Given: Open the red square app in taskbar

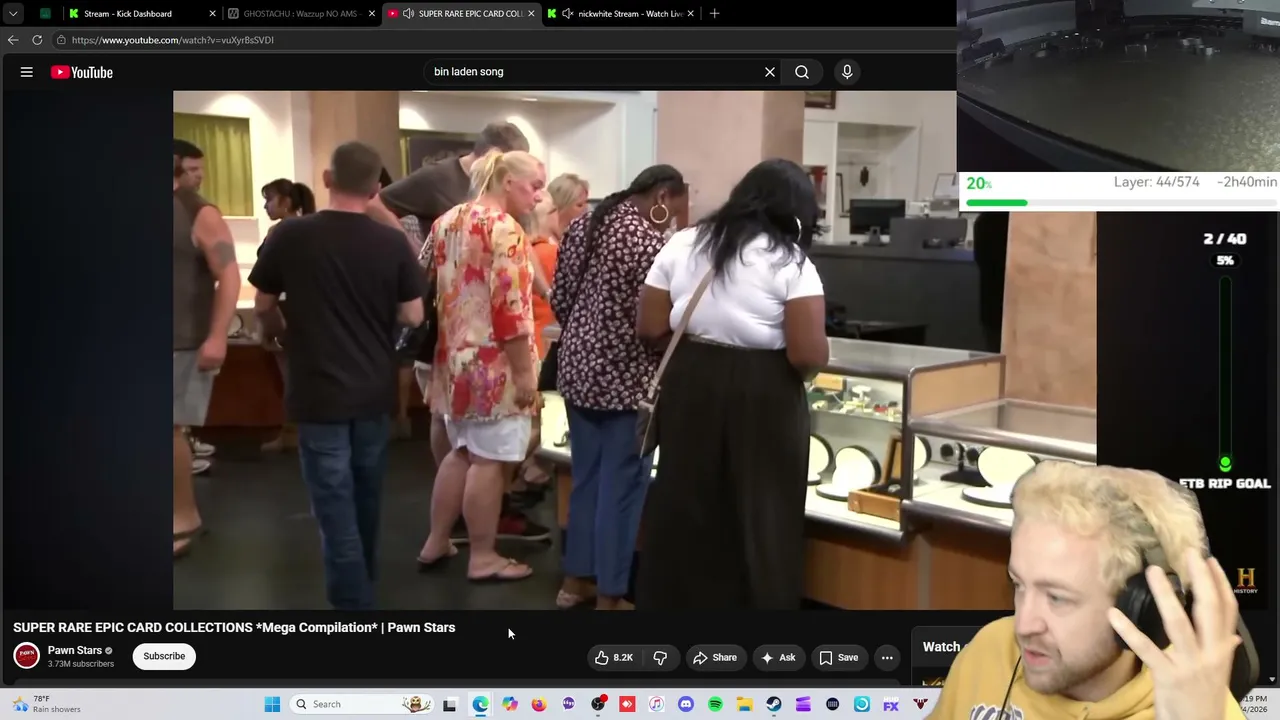Looking at the screenshot, I should pos(627,704).
